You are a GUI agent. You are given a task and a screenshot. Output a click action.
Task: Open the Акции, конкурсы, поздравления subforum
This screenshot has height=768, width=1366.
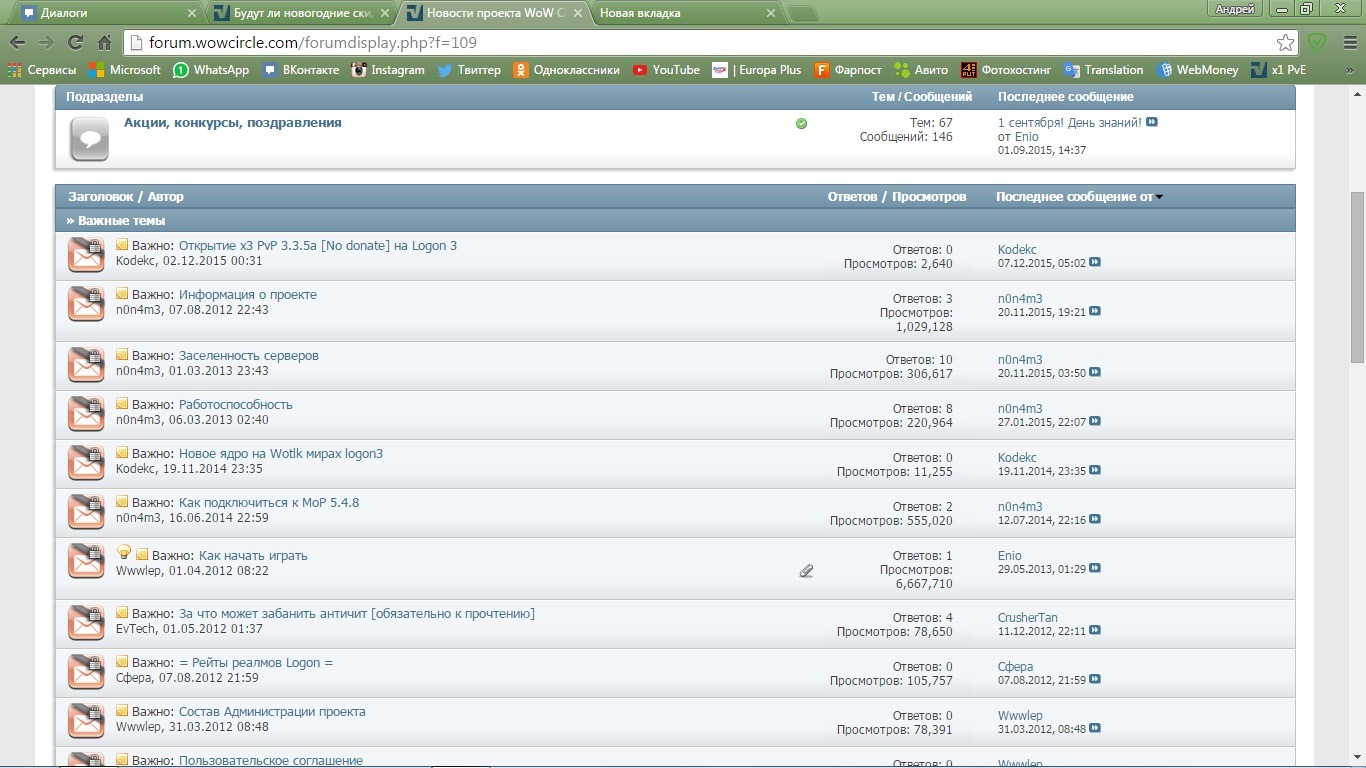[232, 123]
